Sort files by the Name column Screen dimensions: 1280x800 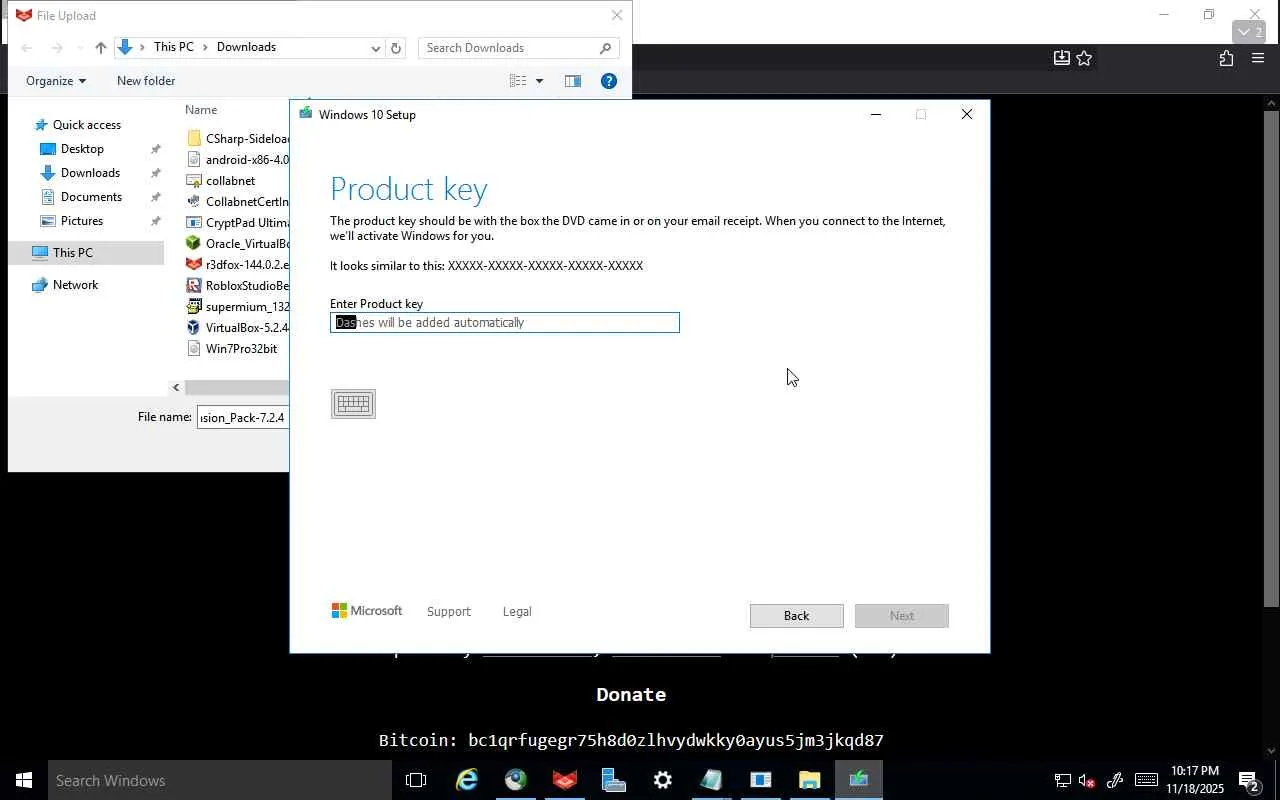201,110
